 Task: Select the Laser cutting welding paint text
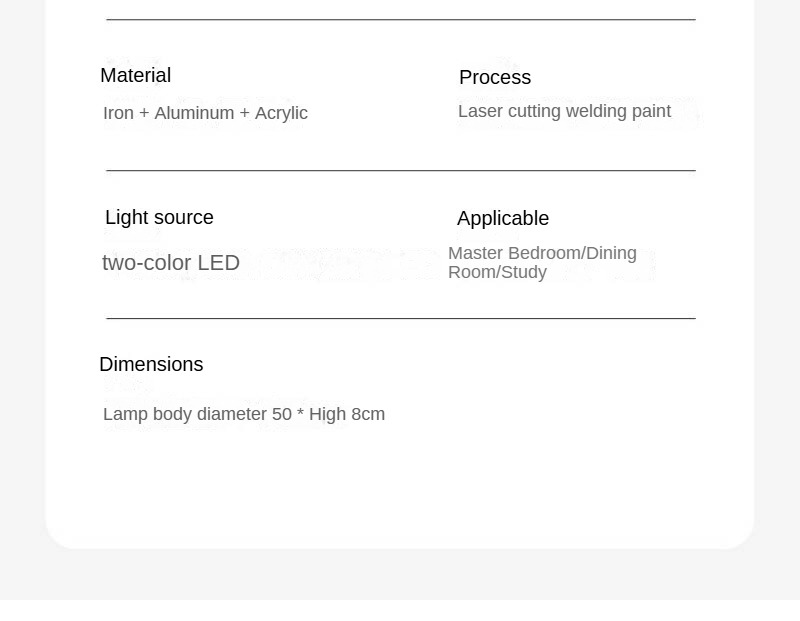(564, 111)
